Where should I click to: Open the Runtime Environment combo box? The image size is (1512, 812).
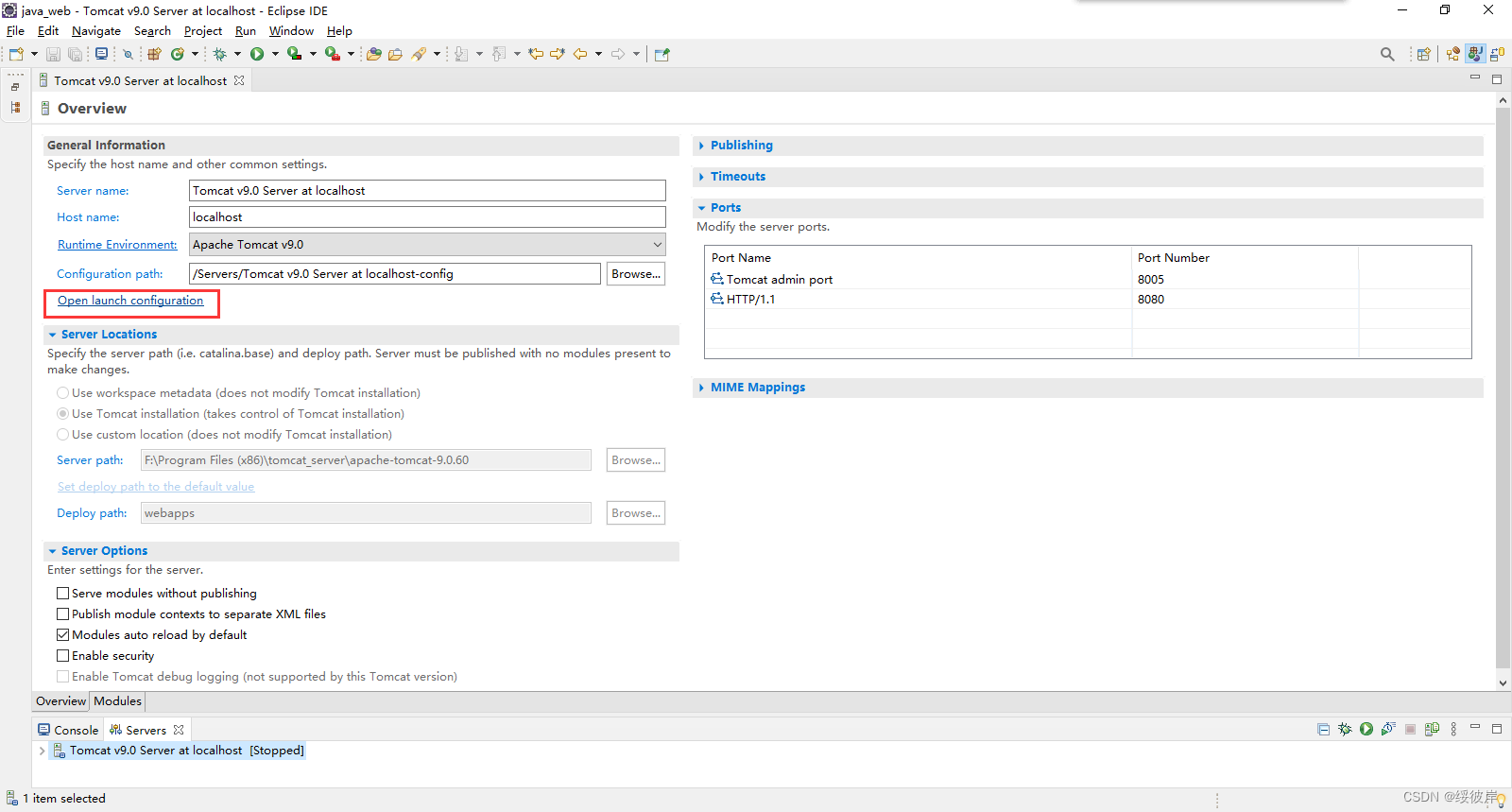(427, 244)
